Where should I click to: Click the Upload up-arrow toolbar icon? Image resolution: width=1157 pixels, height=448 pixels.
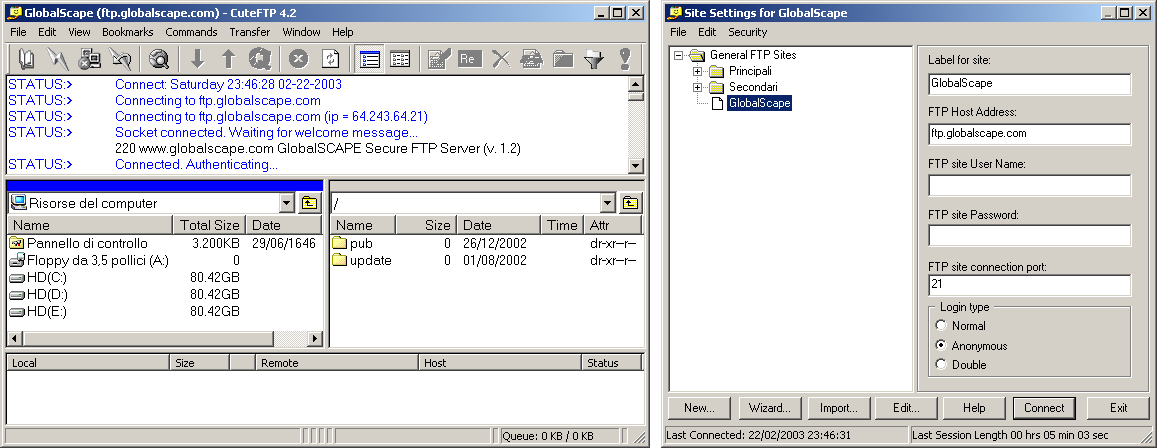click(228, 58)
